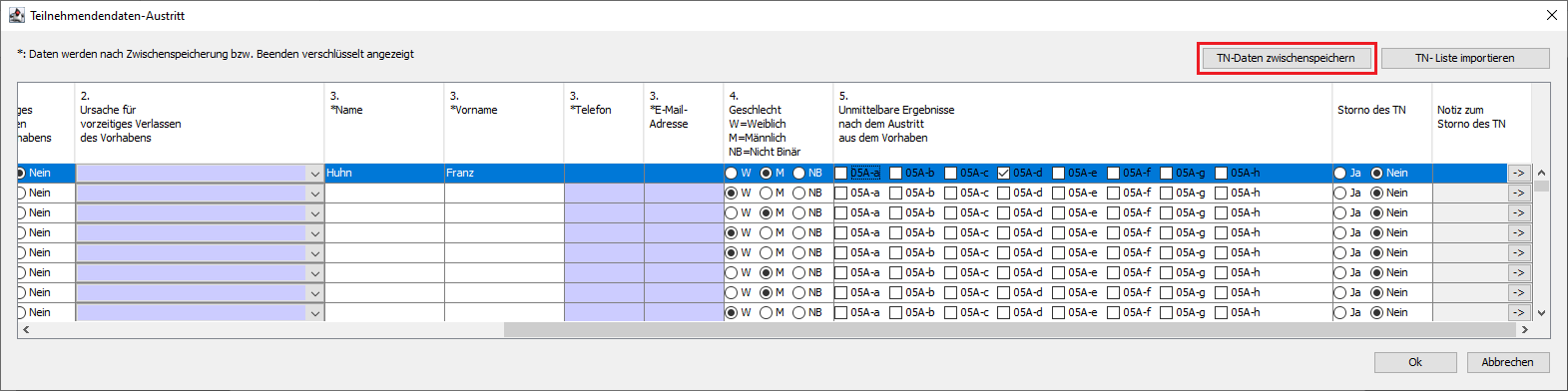Image resolution: width=1568 pixels, height=391 pixels.
Task: Click the *Vorname column header
Action: (x=504, y=124)
